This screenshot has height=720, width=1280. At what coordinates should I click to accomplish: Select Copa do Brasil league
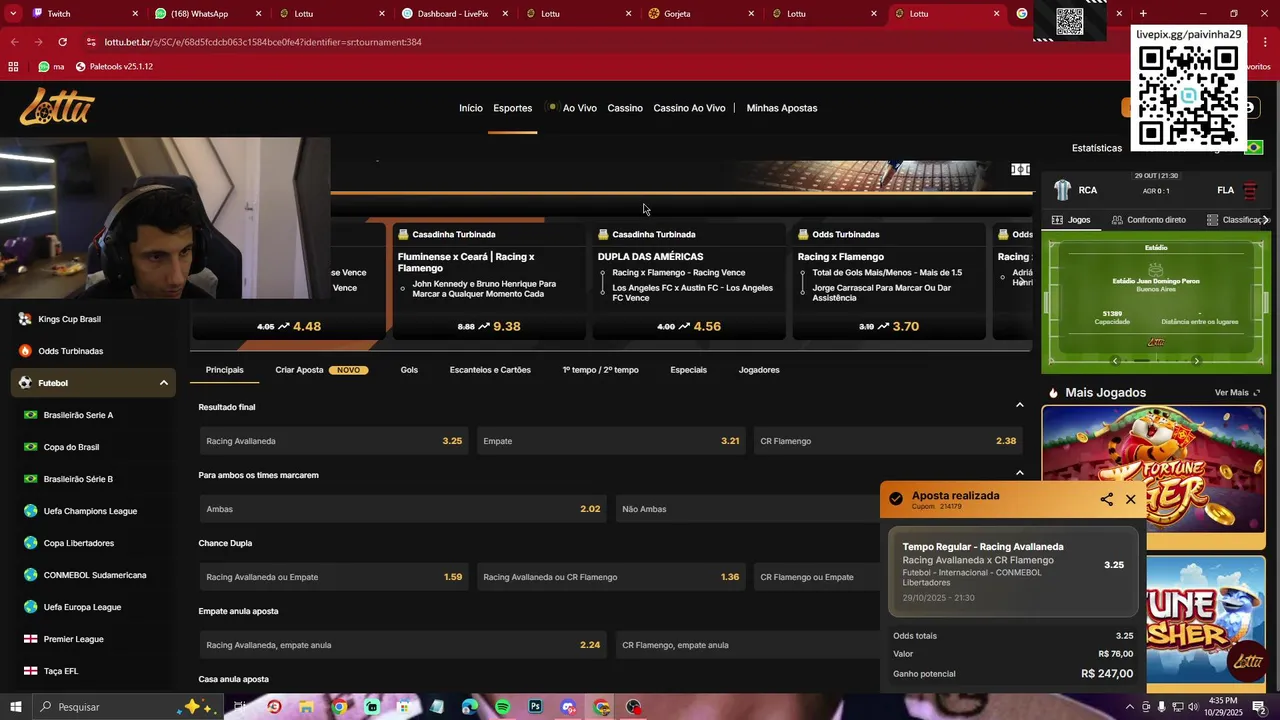(x=71, y=447)
